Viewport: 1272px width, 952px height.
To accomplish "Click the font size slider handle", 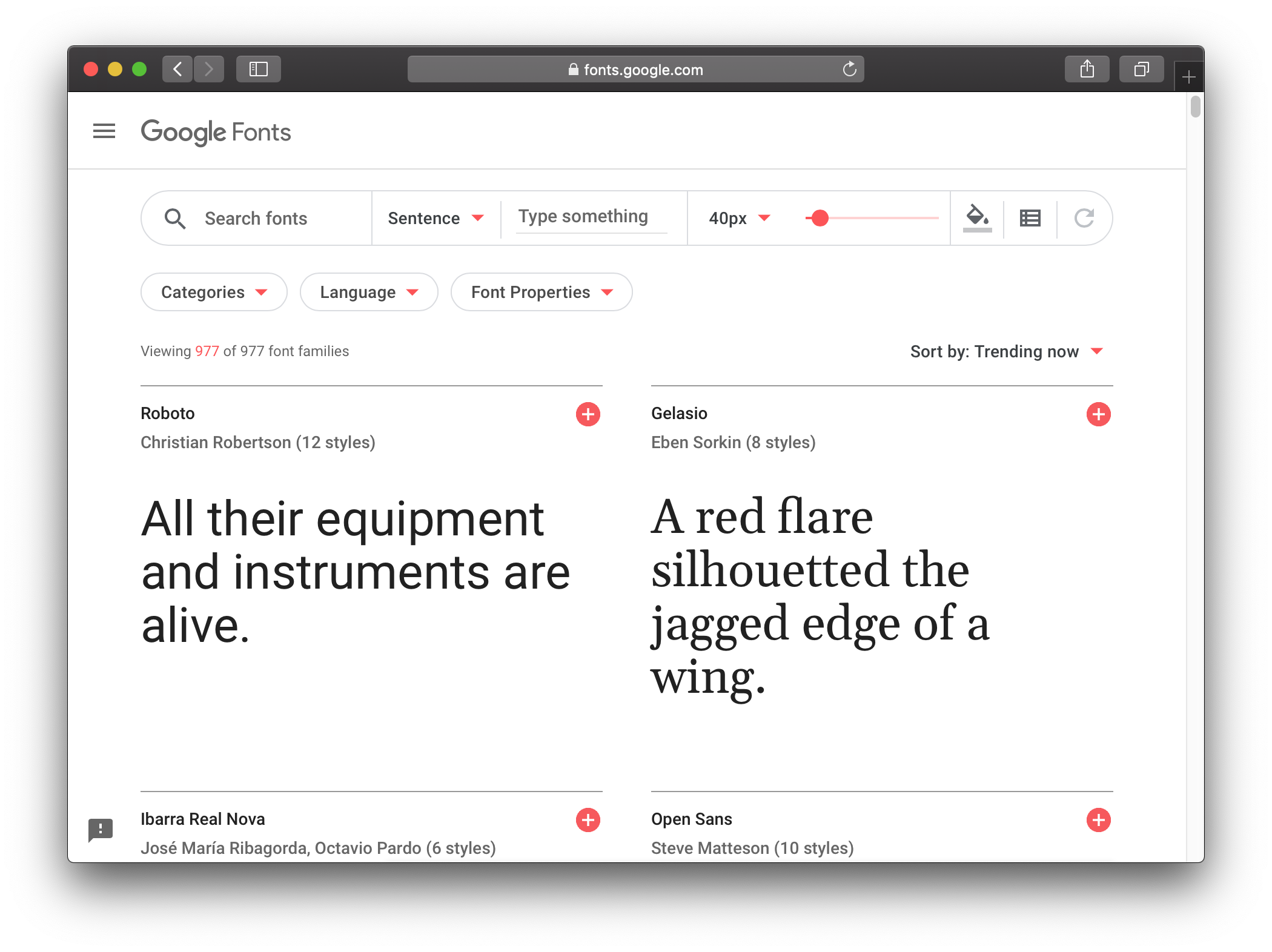I will pyautogui.click(x=820, y=218).
